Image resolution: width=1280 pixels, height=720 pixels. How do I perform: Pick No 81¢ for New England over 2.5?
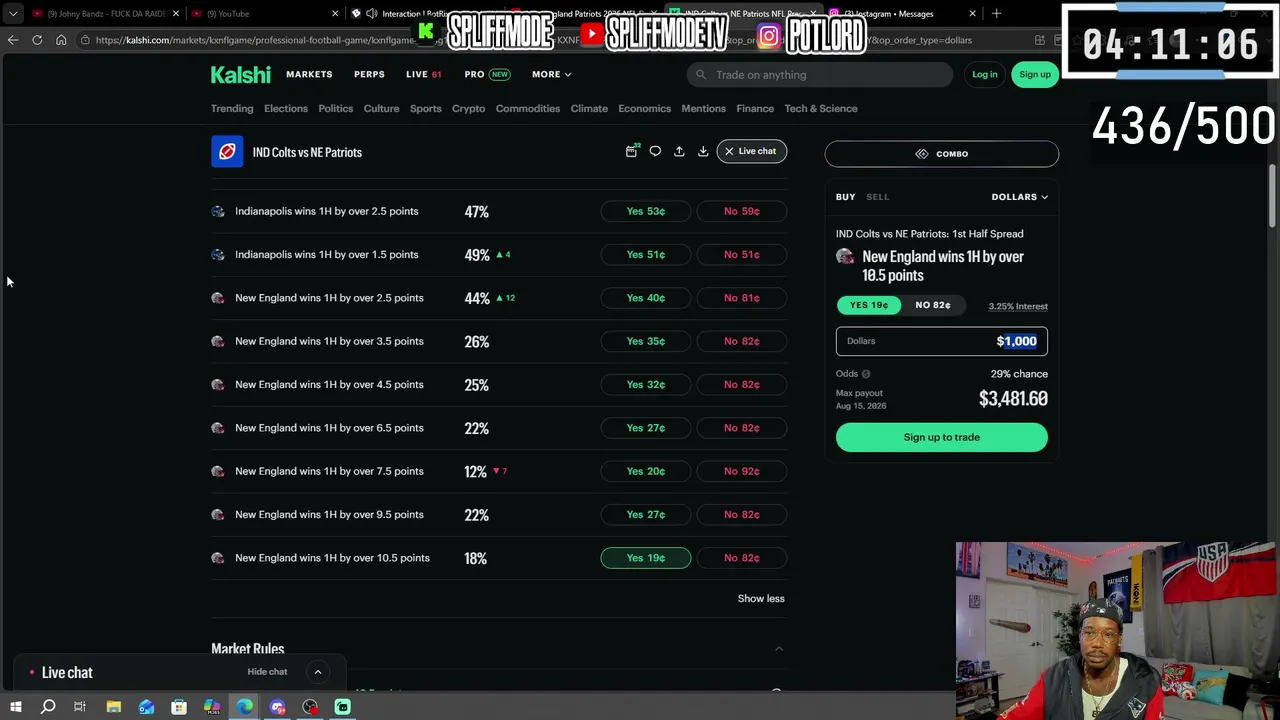tap(742, 298)
